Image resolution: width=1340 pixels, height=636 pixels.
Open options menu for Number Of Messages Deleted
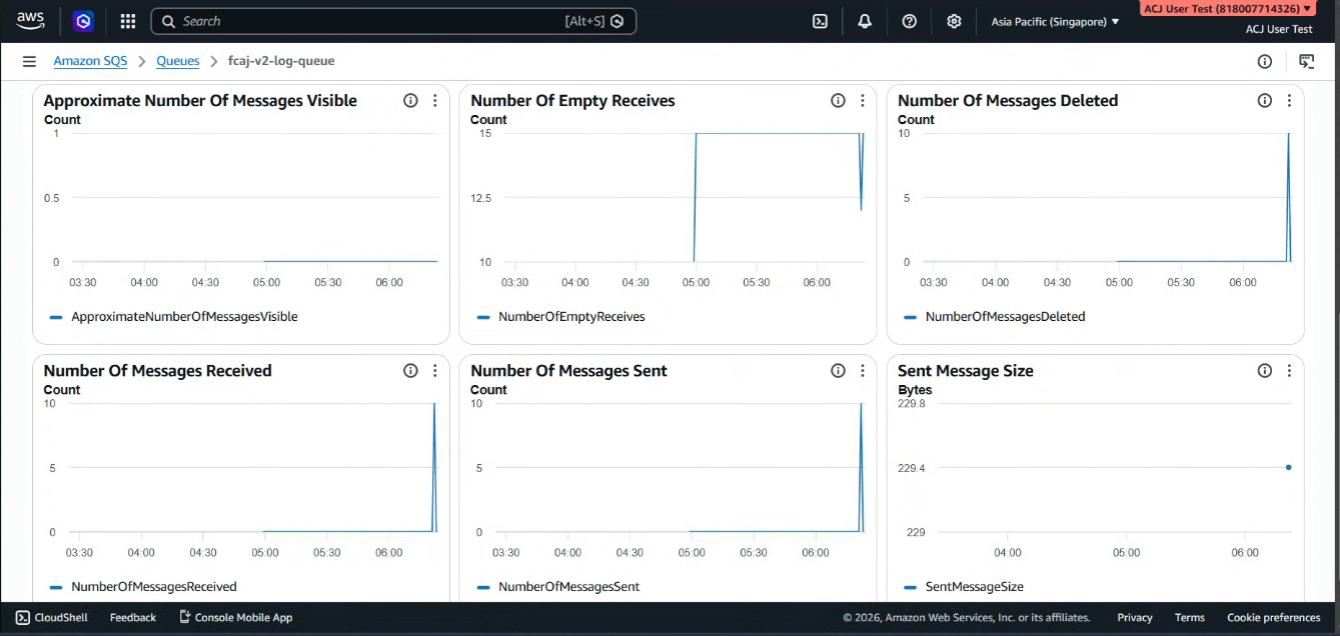(x=1289, y=100)
